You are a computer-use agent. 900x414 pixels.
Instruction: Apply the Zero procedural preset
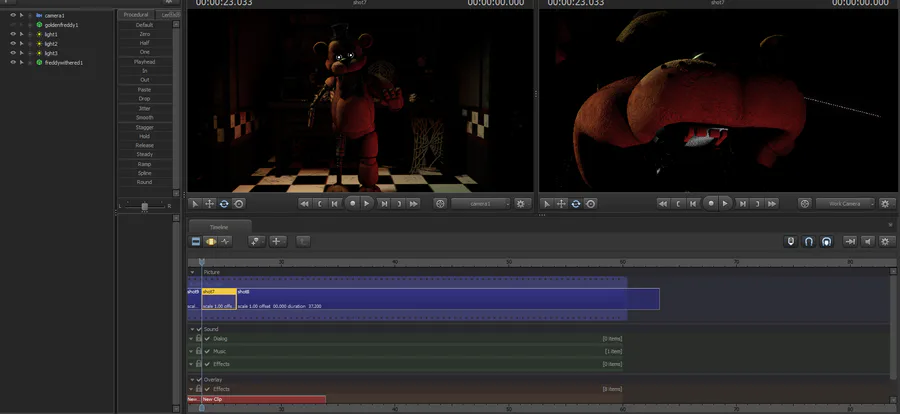click(x=145, y=34)
